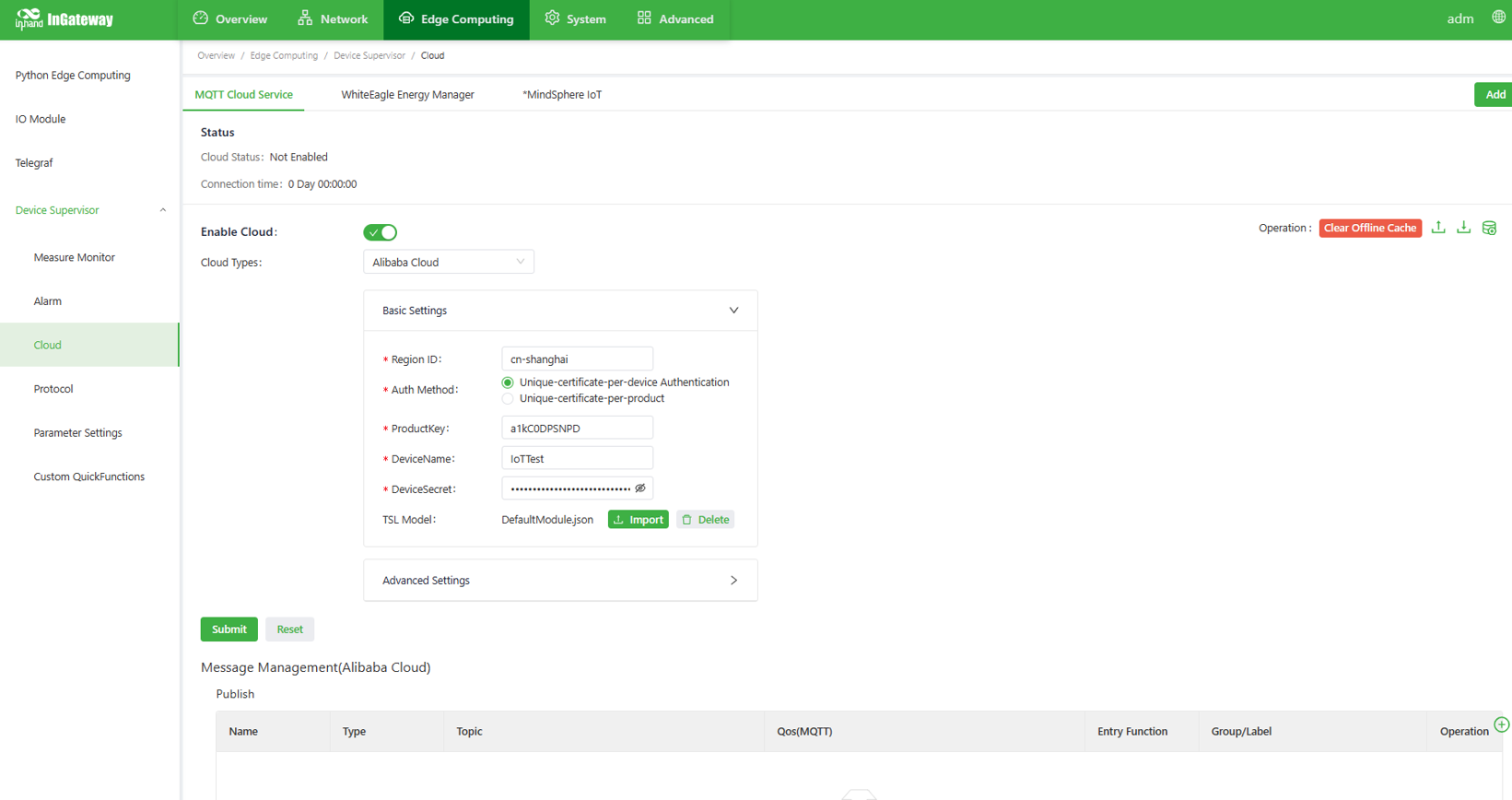This screenshot has width=1512, height=800.
Task: Add a publish message with the plus icon
Action: tap(1501, 724)
